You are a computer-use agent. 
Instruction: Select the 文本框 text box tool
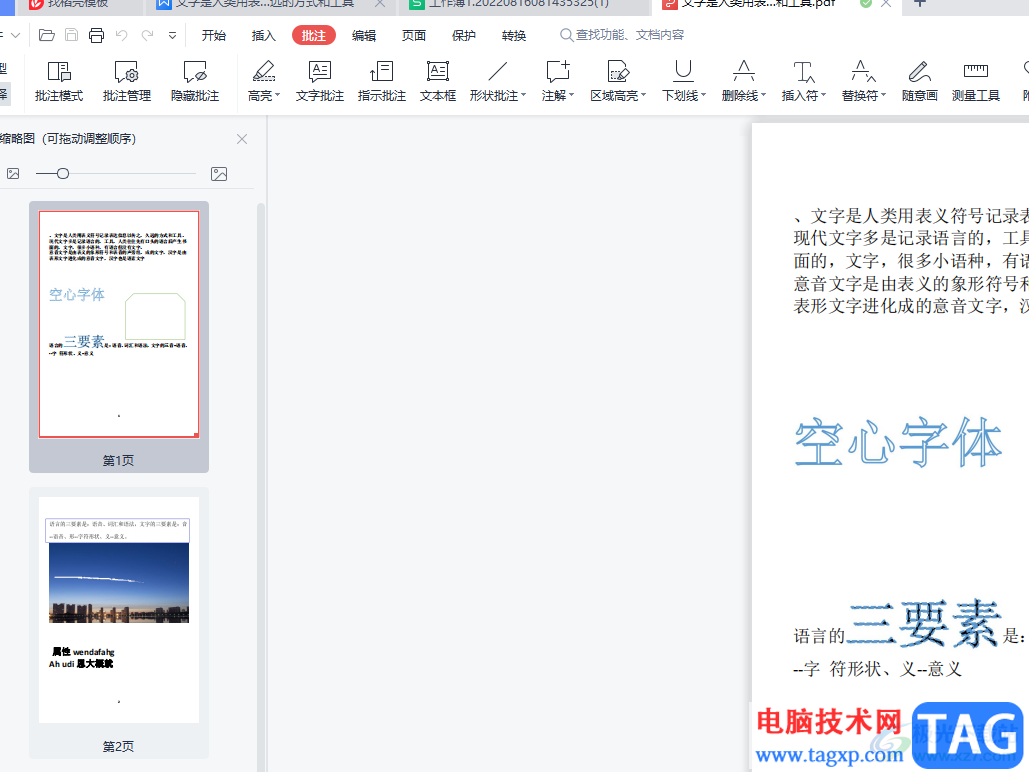pyautogui.click(x=438, y=81)
